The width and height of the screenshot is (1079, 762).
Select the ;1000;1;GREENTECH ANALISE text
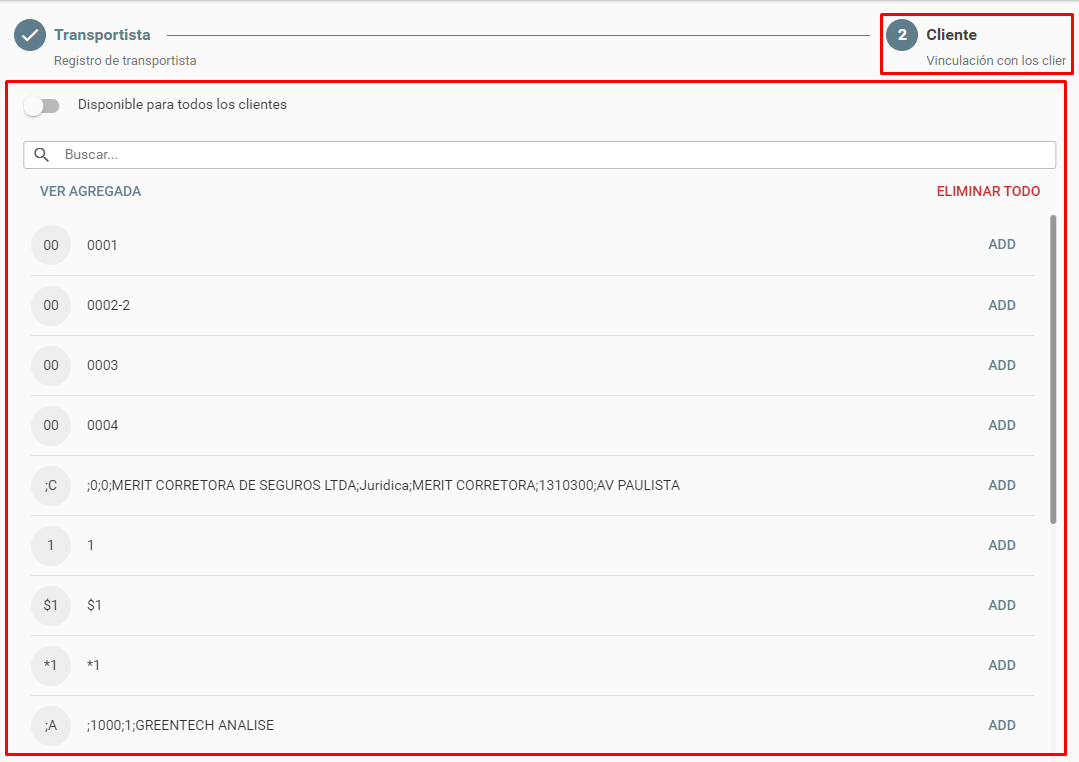tap(180, 725)
